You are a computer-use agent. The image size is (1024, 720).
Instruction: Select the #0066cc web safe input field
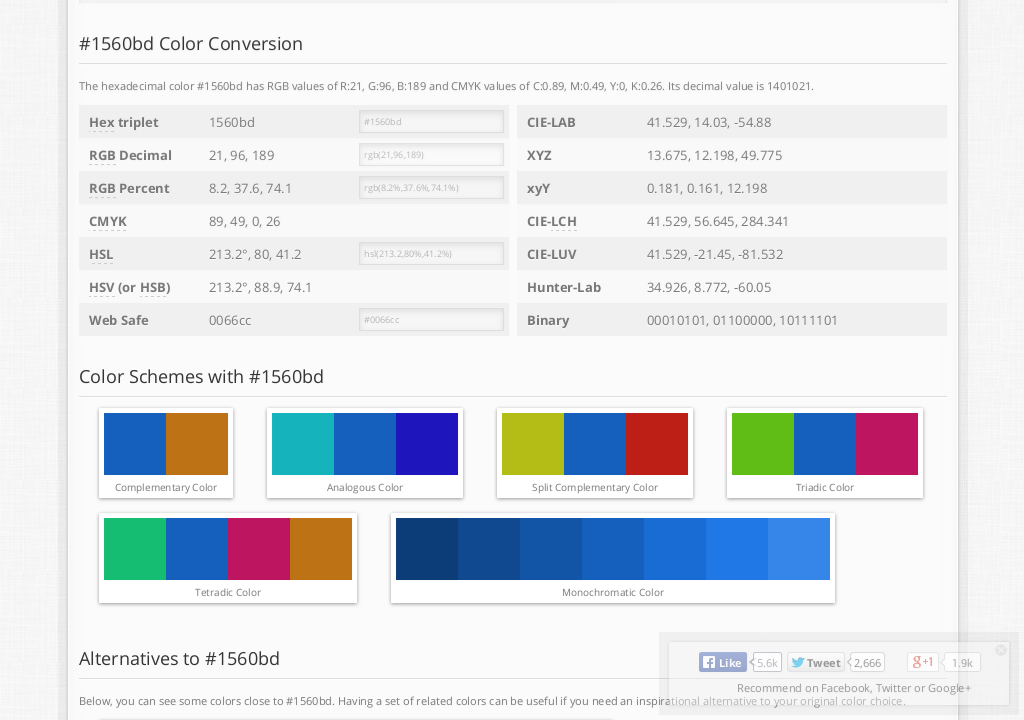(431, 320)
